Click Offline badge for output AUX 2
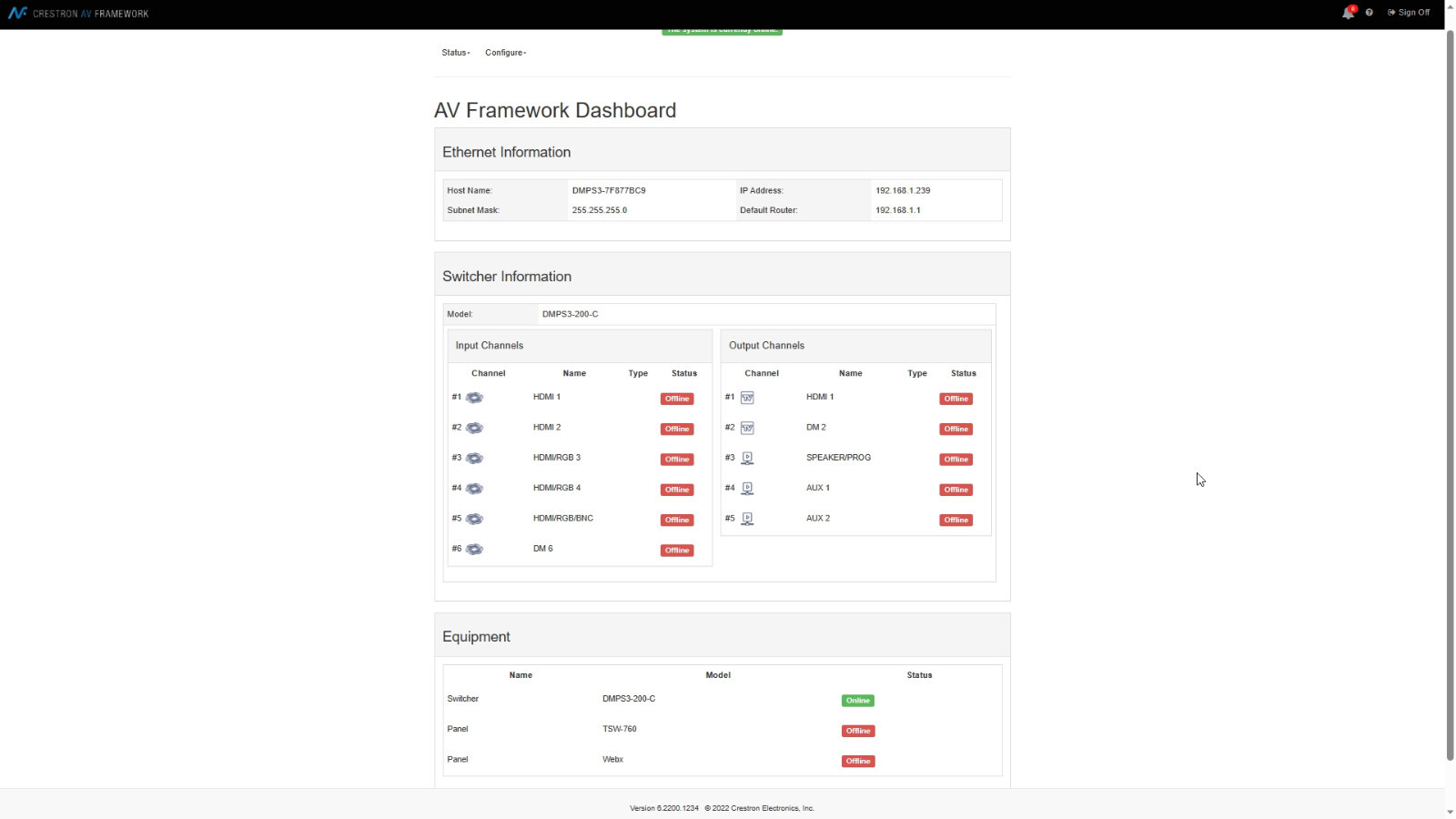1456x819 pixels. coord(956,520)
